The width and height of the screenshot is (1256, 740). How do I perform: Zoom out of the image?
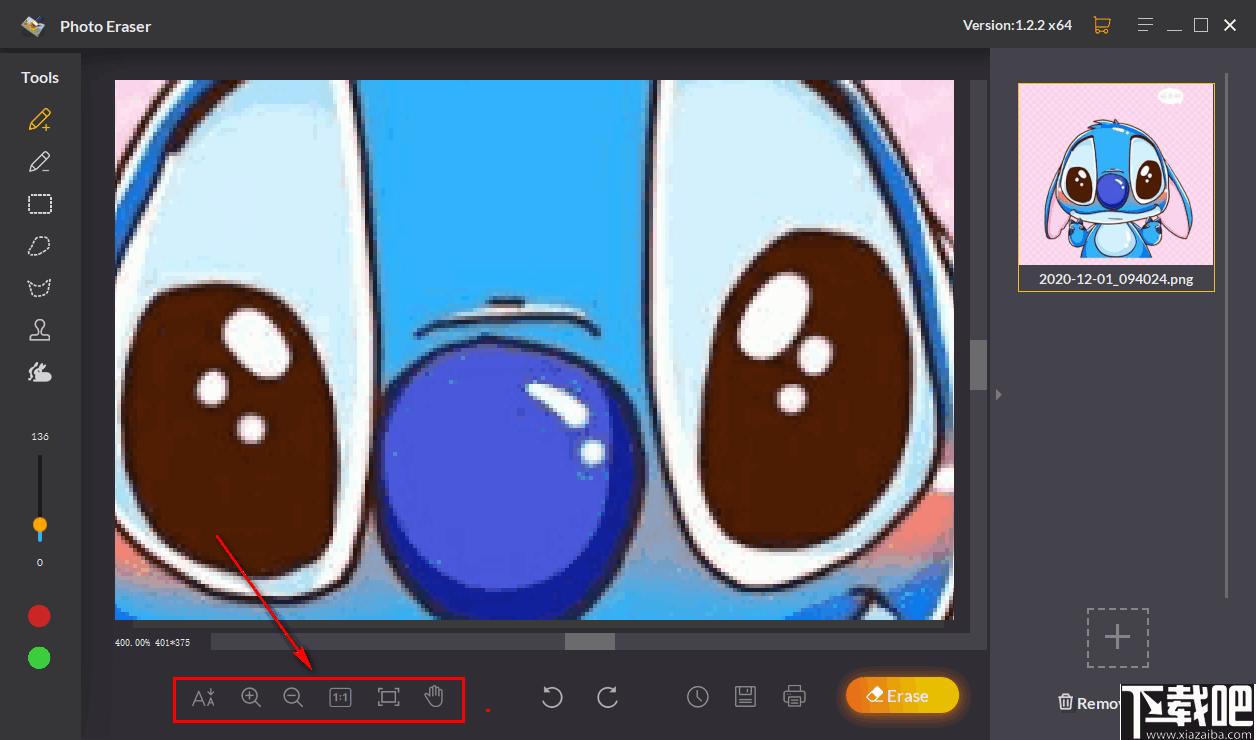click(x=293, y=697)
